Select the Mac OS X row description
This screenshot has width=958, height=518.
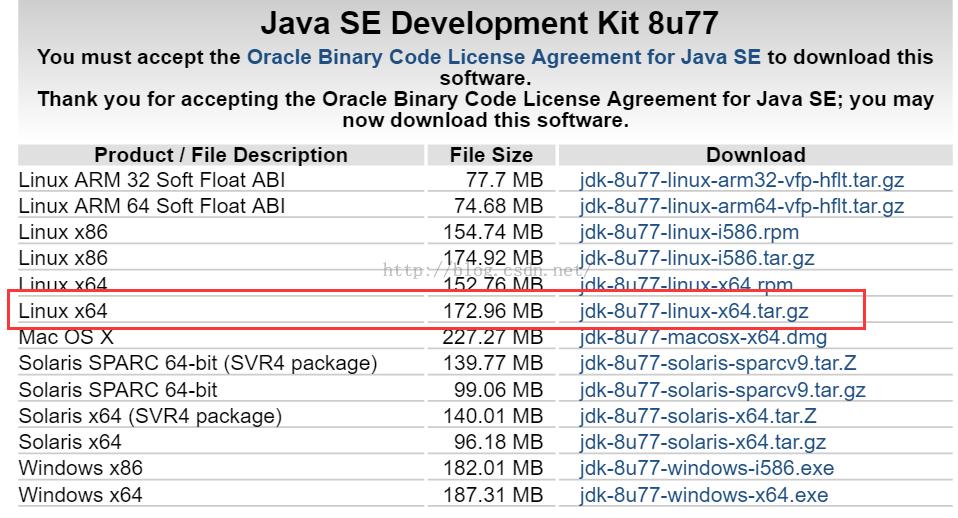66,337
